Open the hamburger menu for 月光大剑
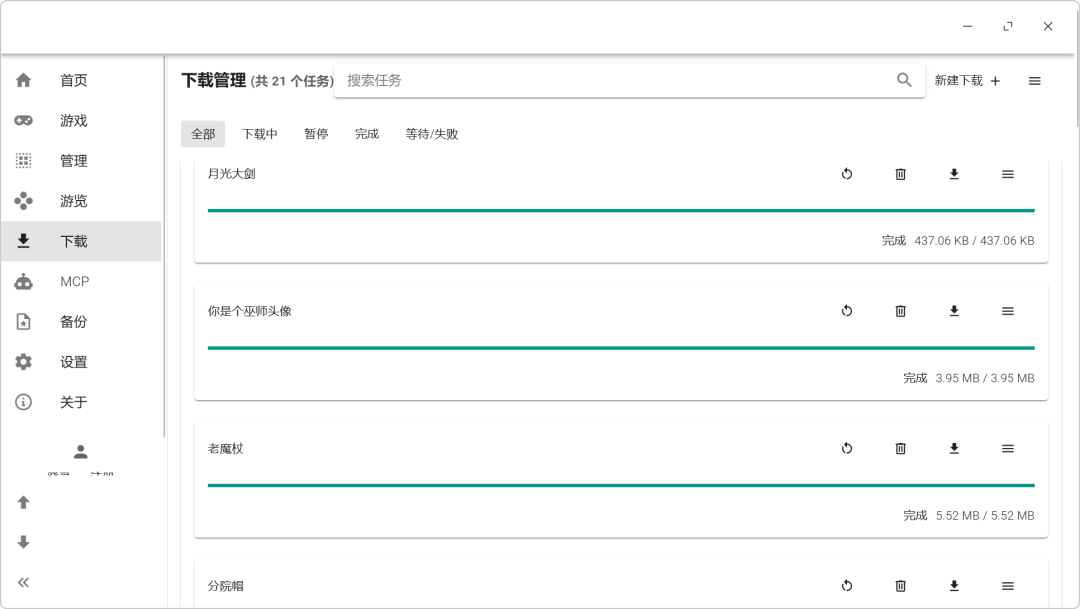 pos(1008,174)
